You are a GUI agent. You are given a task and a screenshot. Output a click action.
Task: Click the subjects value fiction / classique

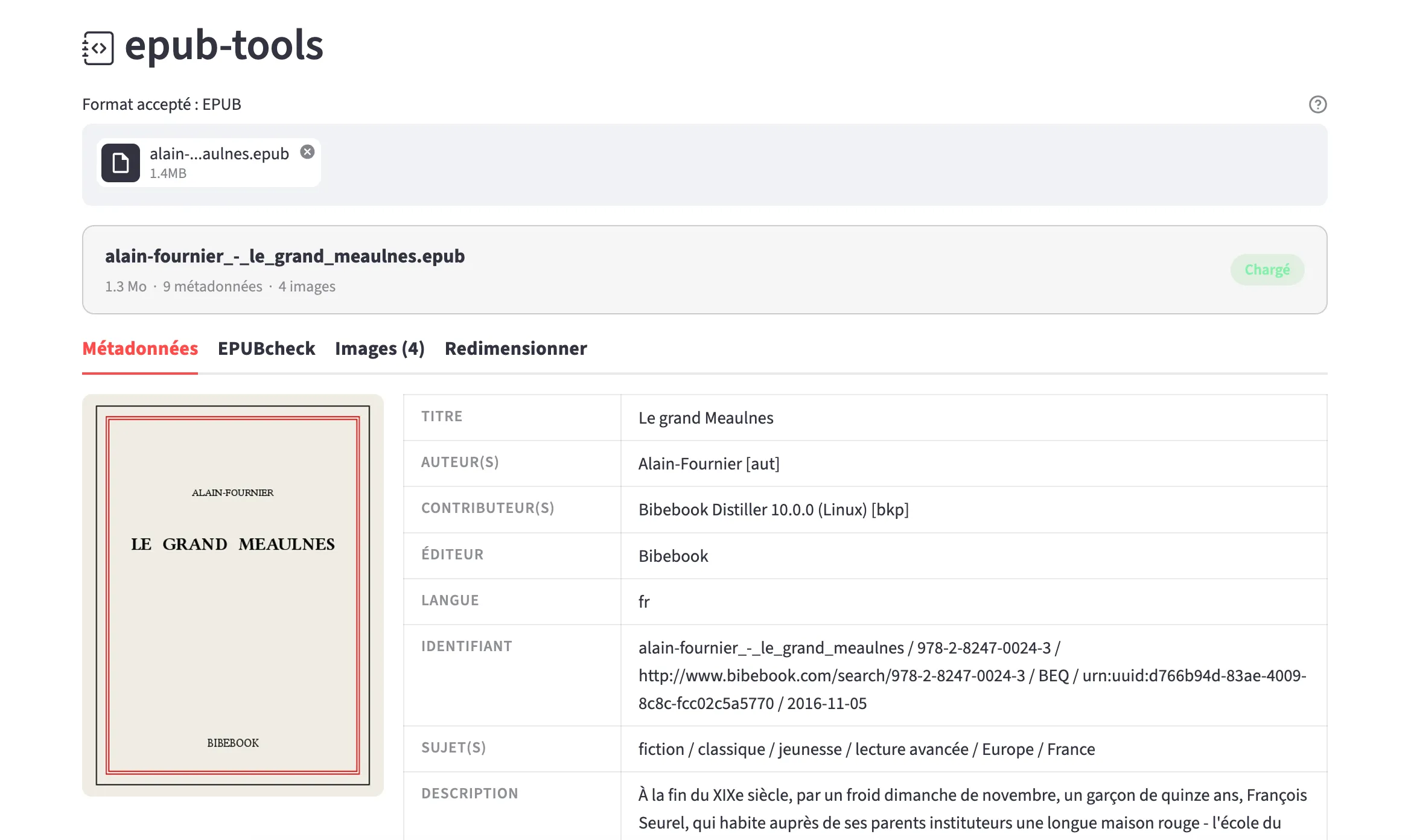[867, 749]
